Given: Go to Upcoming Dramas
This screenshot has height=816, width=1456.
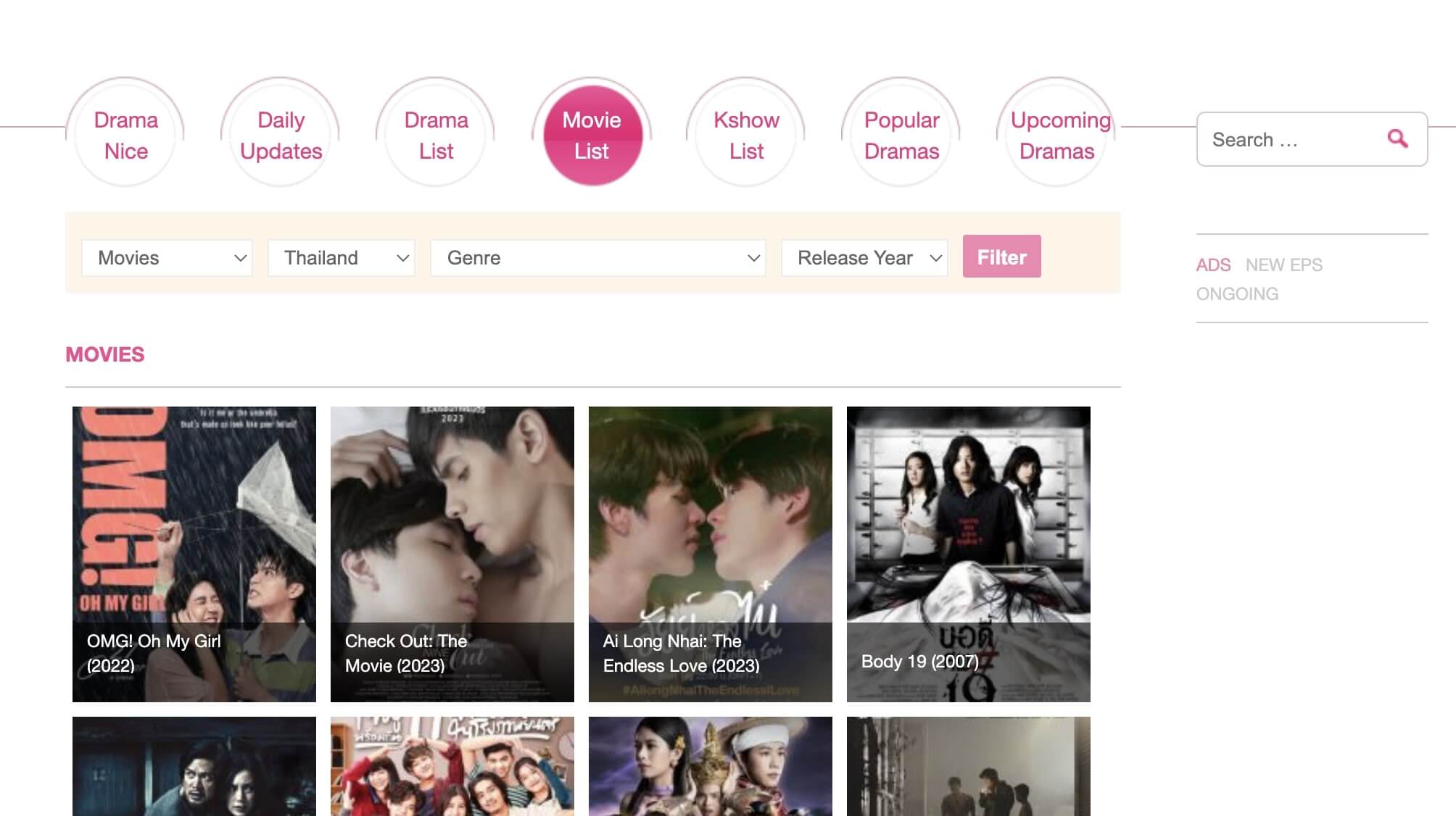Looking at the screenshot, I should [x=1057, y=136].
